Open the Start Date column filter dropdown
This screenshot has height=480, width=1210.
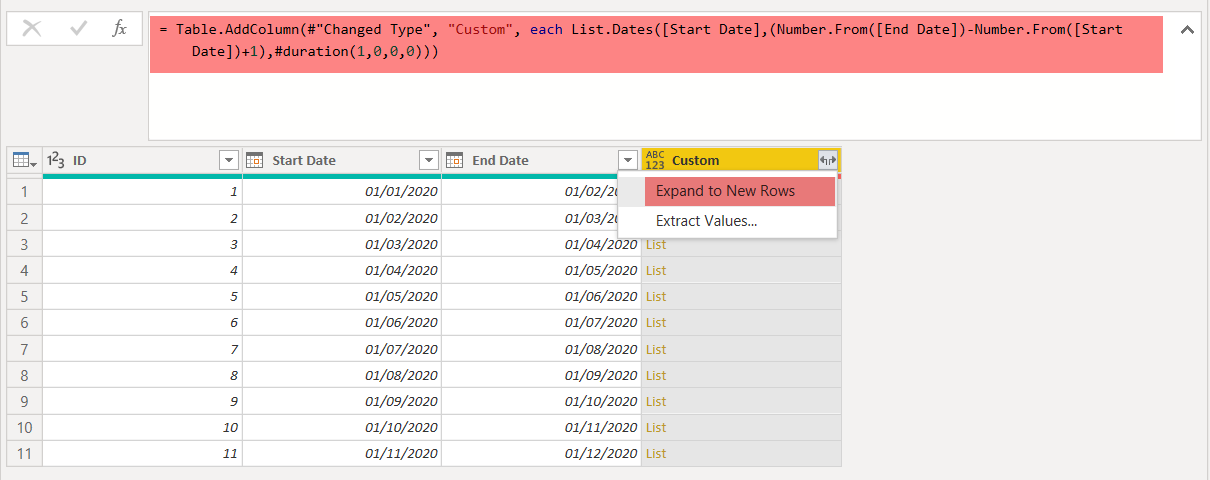429,160
